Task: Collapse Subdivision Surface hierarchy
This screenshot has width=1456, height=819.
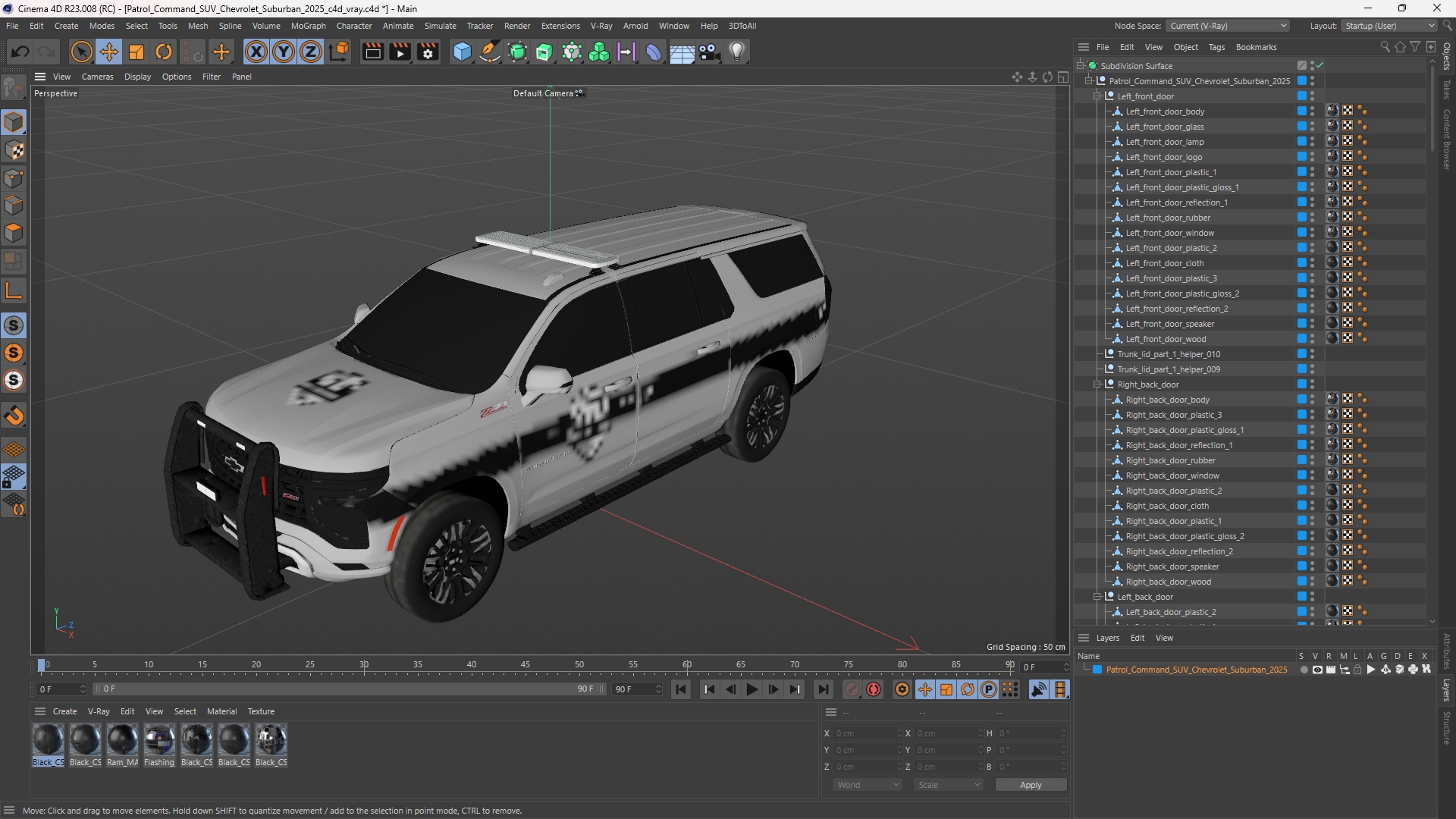Action: [1080, 66]
